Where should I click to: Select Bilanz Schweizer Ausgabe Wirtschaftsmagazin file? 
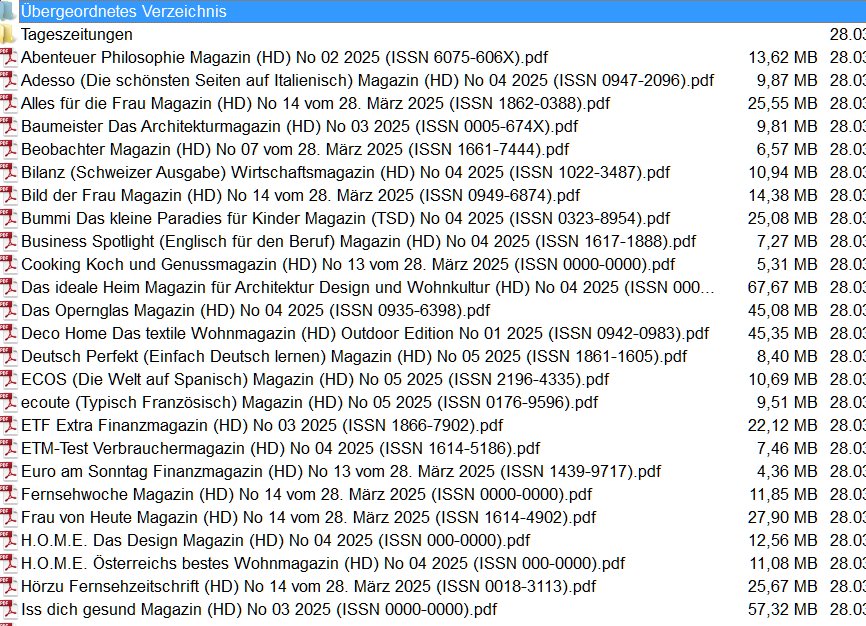(345, 172)
